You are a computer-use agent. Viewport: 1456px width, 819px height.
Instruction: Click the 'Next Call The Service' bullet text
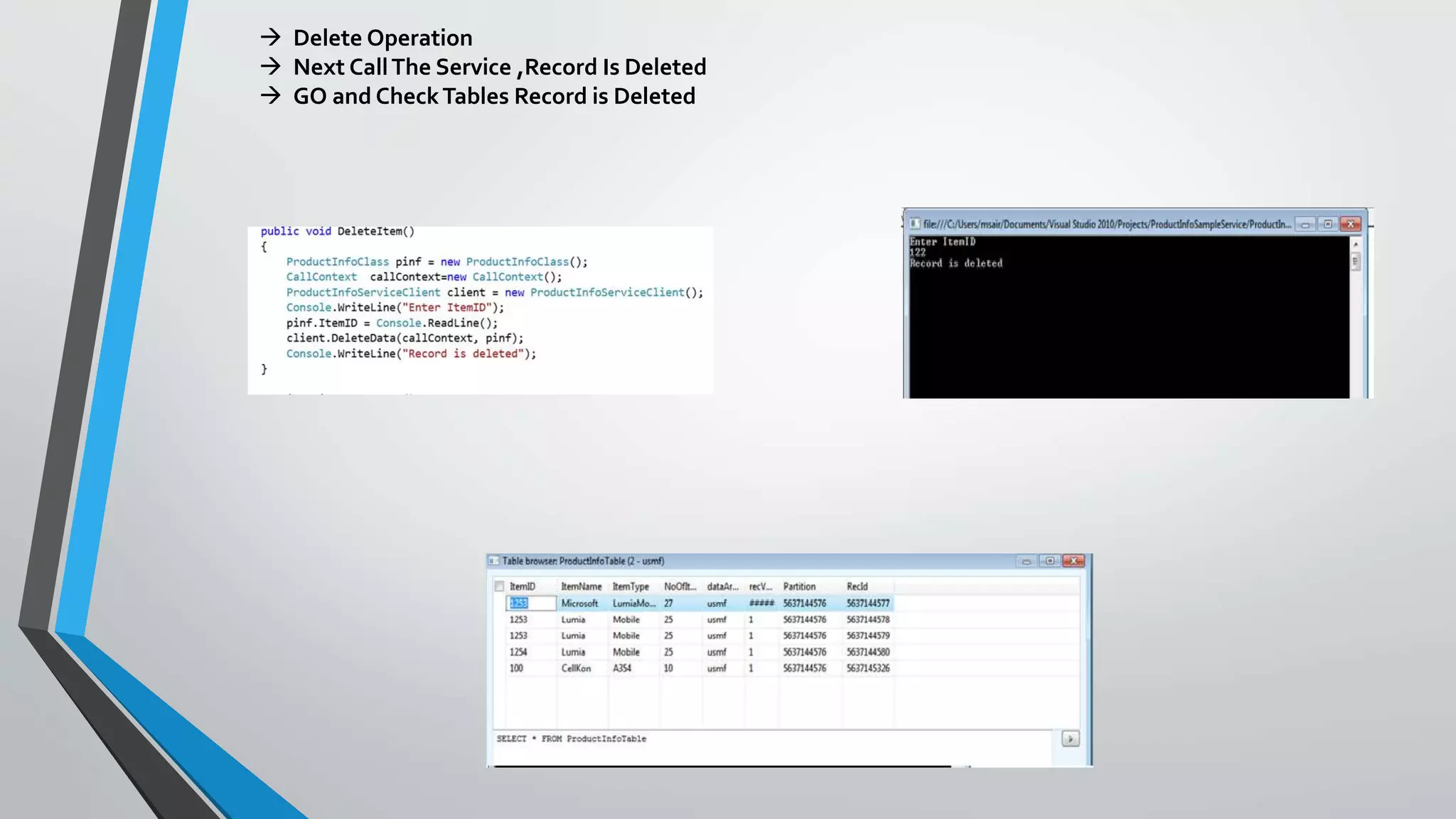[x=500, y=67]
